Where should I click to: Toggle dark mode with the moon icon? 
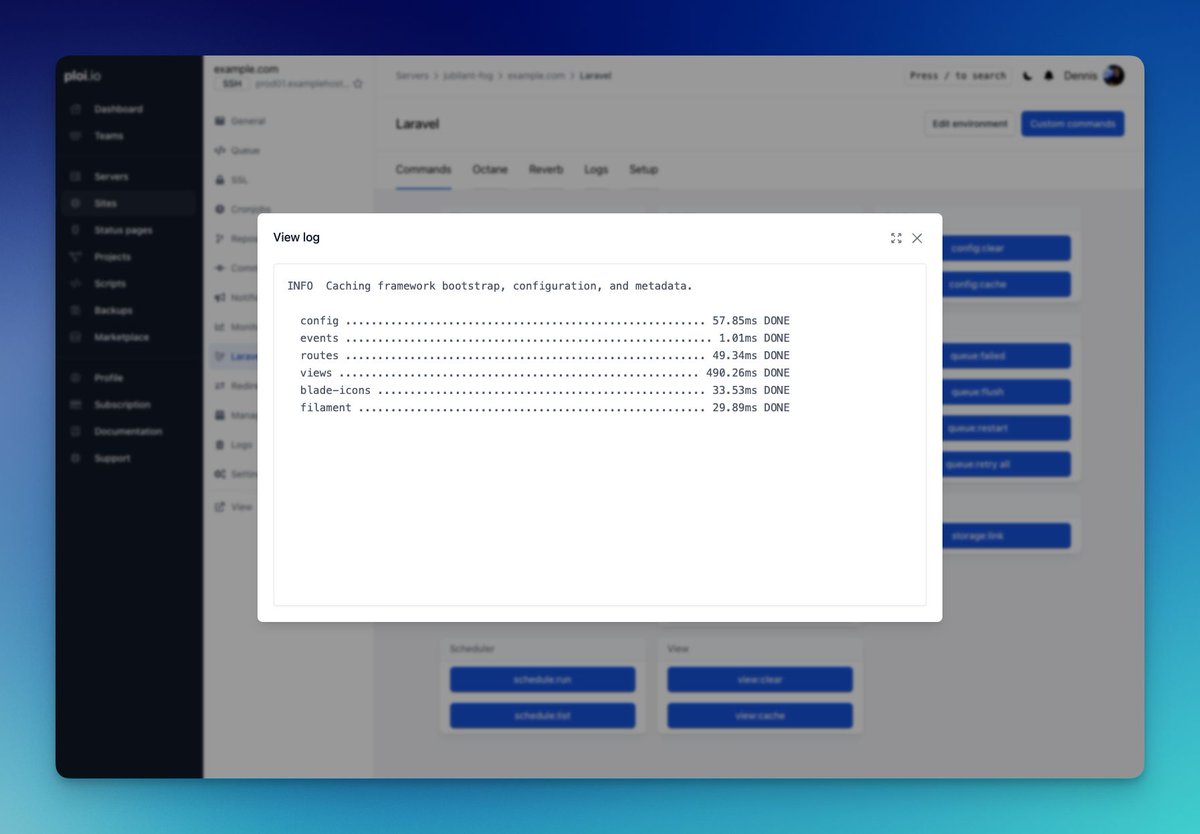click(x=1028, y=76)
